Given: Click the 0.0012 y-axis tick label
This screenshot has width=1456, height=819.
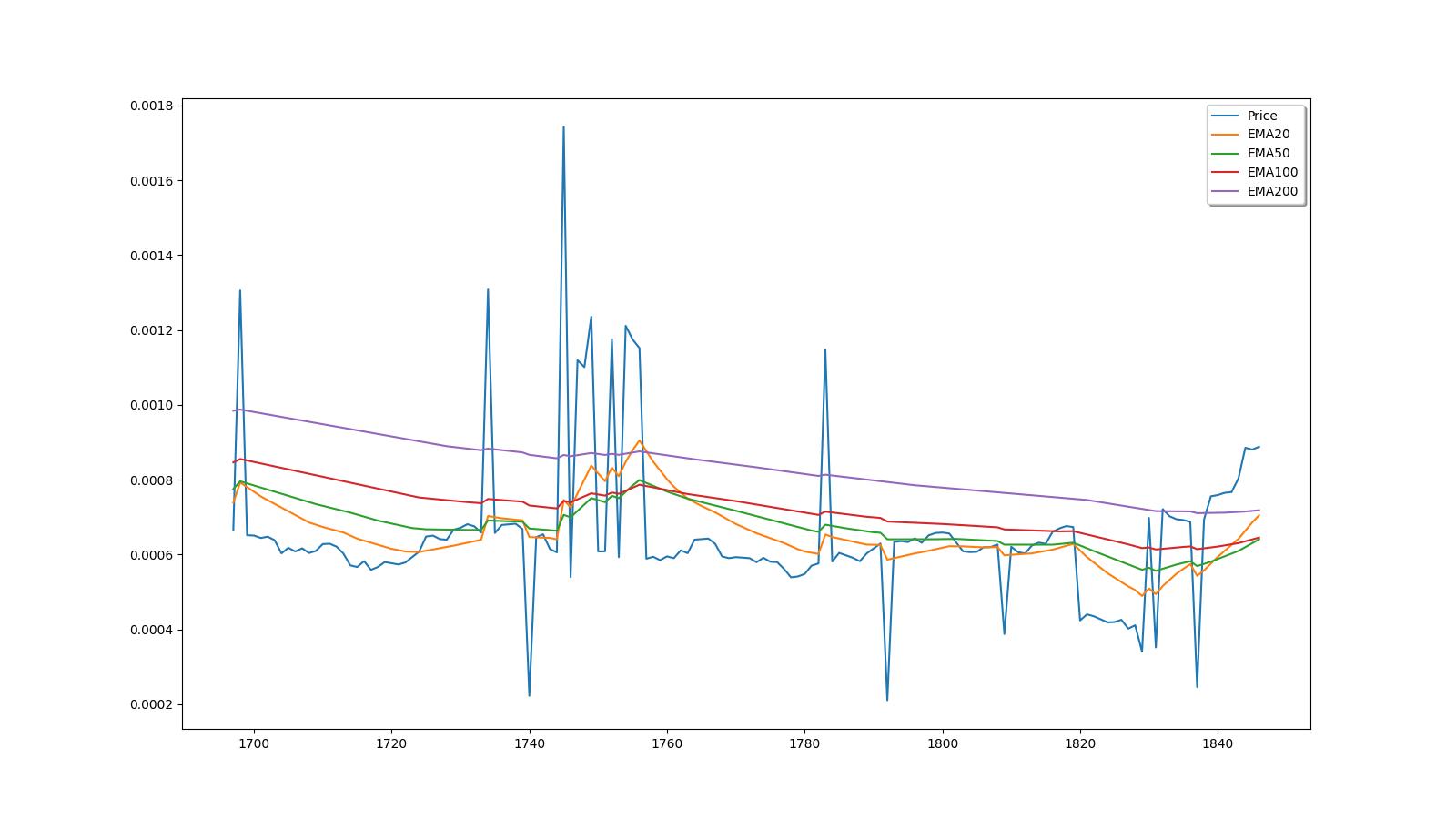Looking at the screenshot, I should coord(153,330).
